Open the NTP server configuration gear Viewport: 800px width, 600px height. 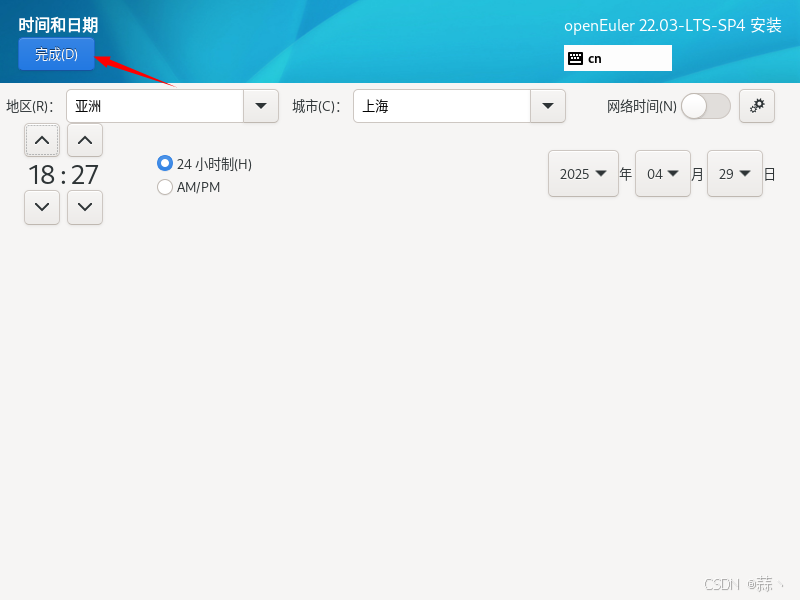(757, 106)
